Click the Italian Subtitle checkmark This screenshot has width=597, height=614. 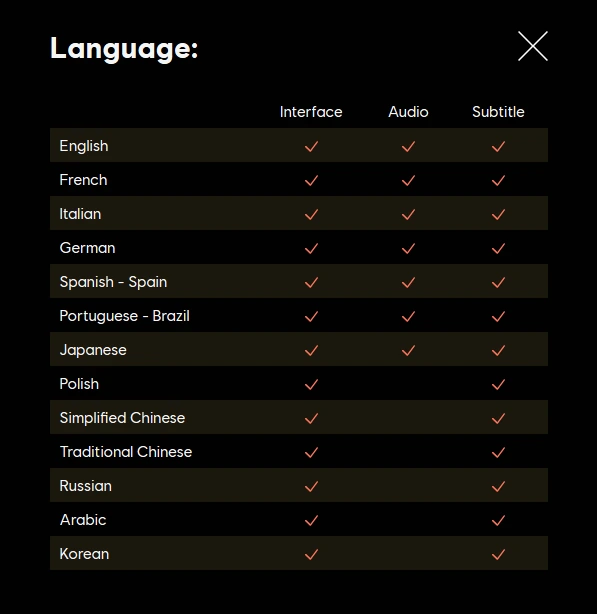pyautogui.click(x=498, y=215)
